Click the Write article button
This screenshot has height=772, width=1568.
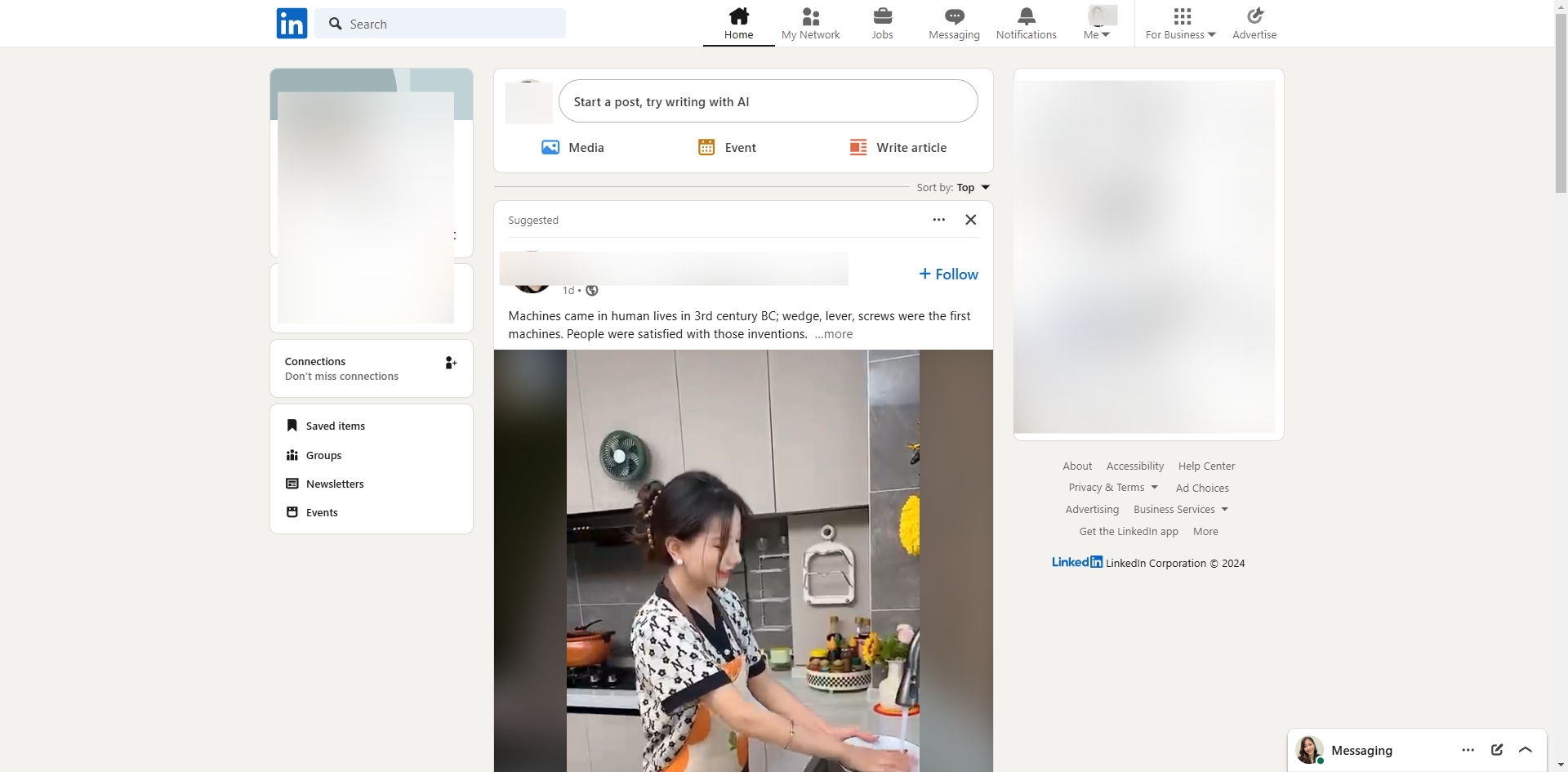898,148
